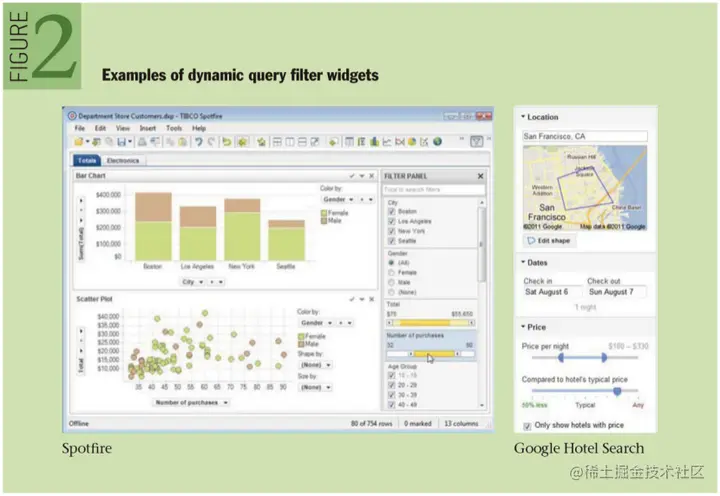This screenshot has height=496, width=720.
Task: Select the (None) gender radio button
Action: click(391, 292)
